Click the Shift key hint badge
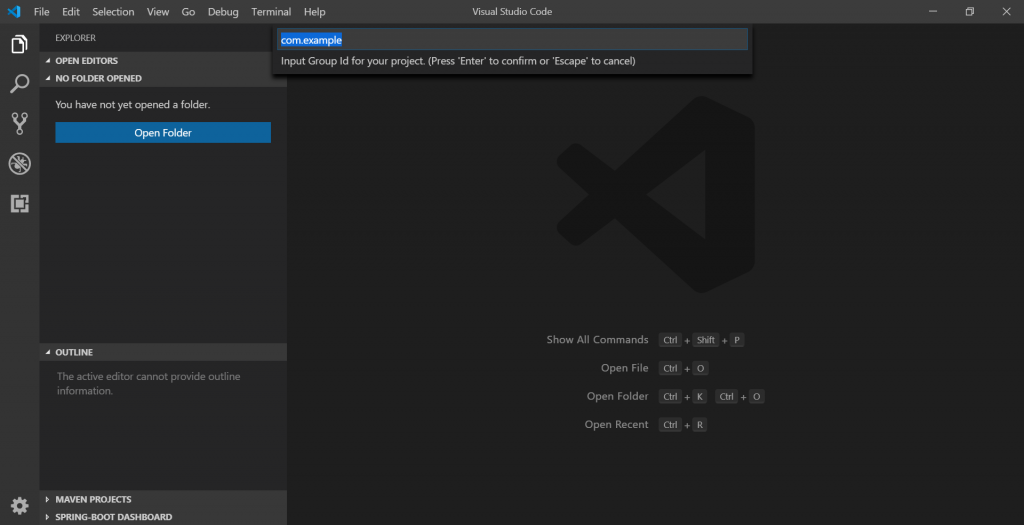 click(x=705, y=340)
